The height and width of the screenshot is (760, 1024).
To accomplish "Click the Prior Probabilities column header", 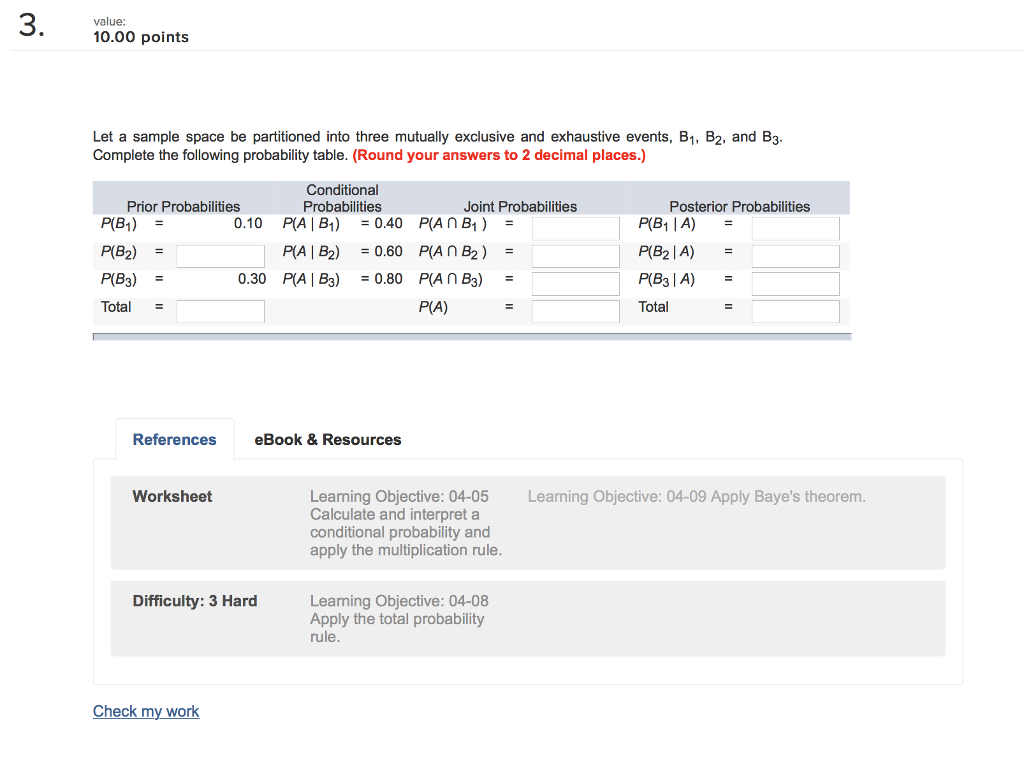I will [183, 206].
